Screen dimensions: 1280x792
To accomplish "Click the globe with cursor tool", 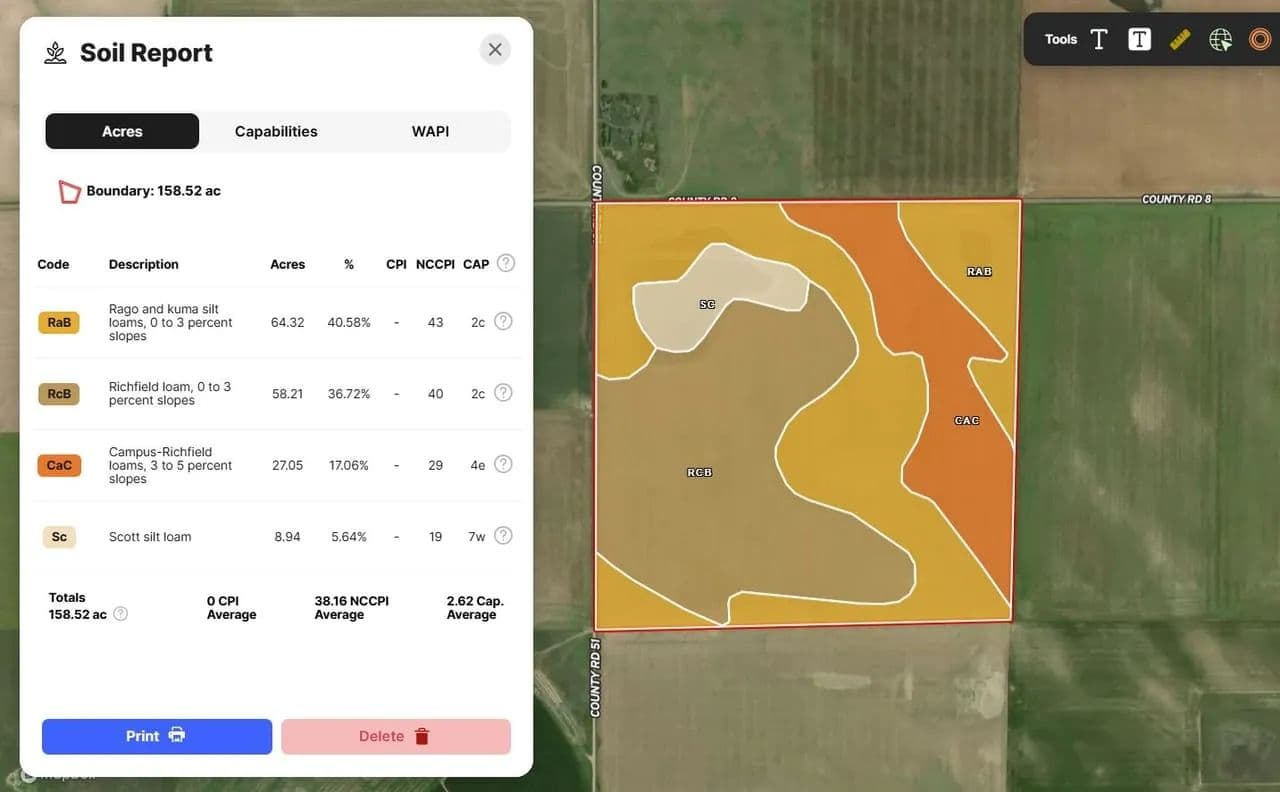I will coord(1220,39).
